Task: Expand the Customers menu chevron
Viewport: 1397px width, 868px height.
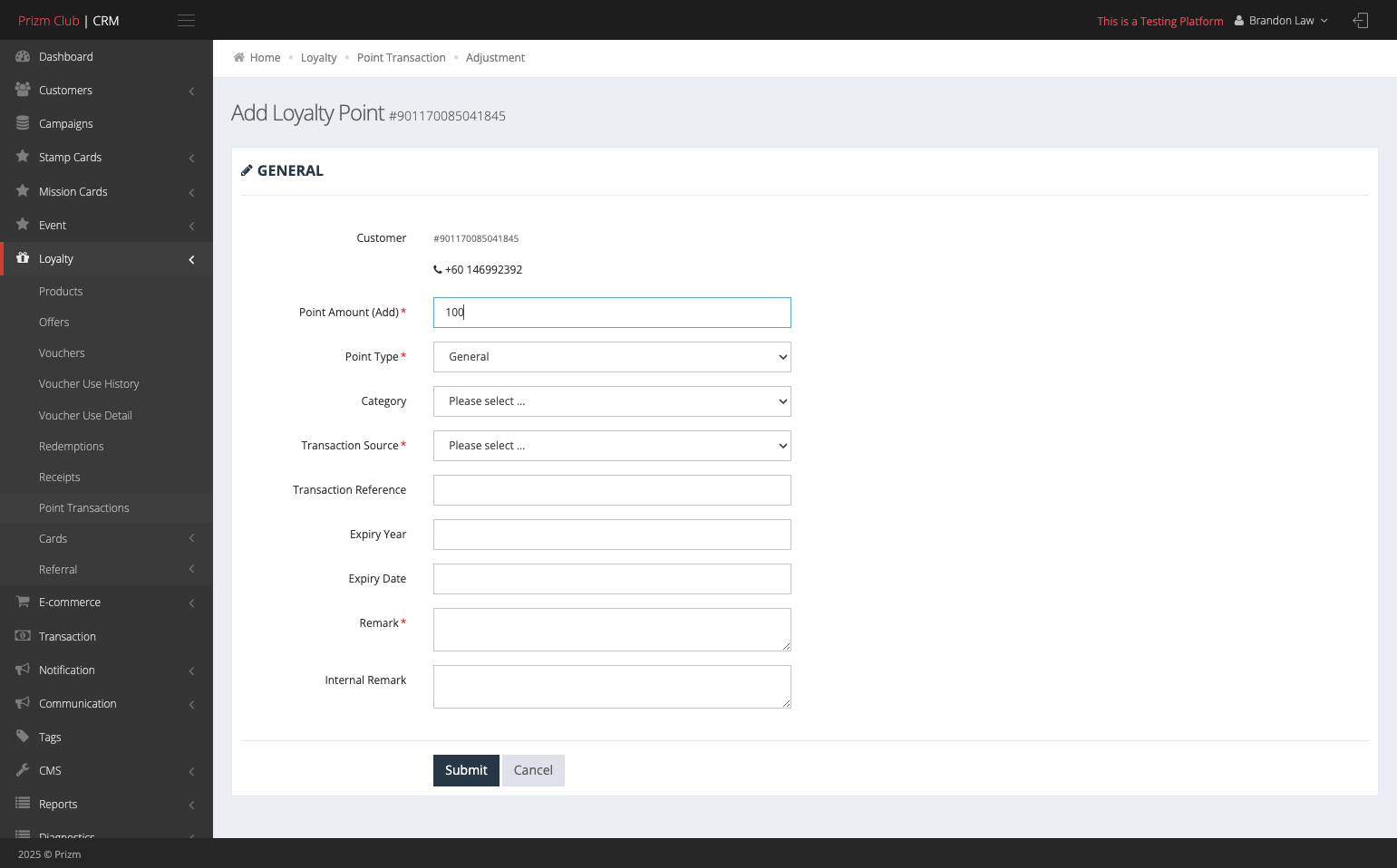Action: coord(191,91)
